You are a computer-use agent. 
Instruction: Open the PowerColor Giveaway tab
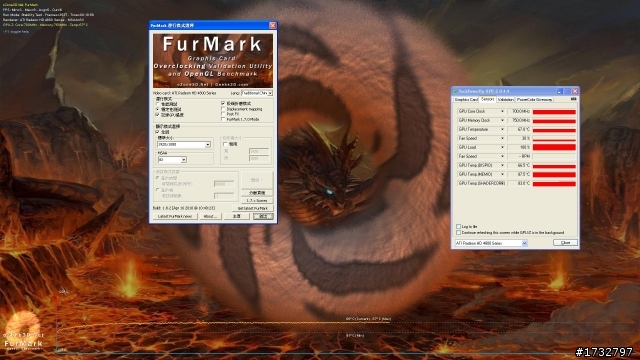pyautogui.click(x=534, y=100)
